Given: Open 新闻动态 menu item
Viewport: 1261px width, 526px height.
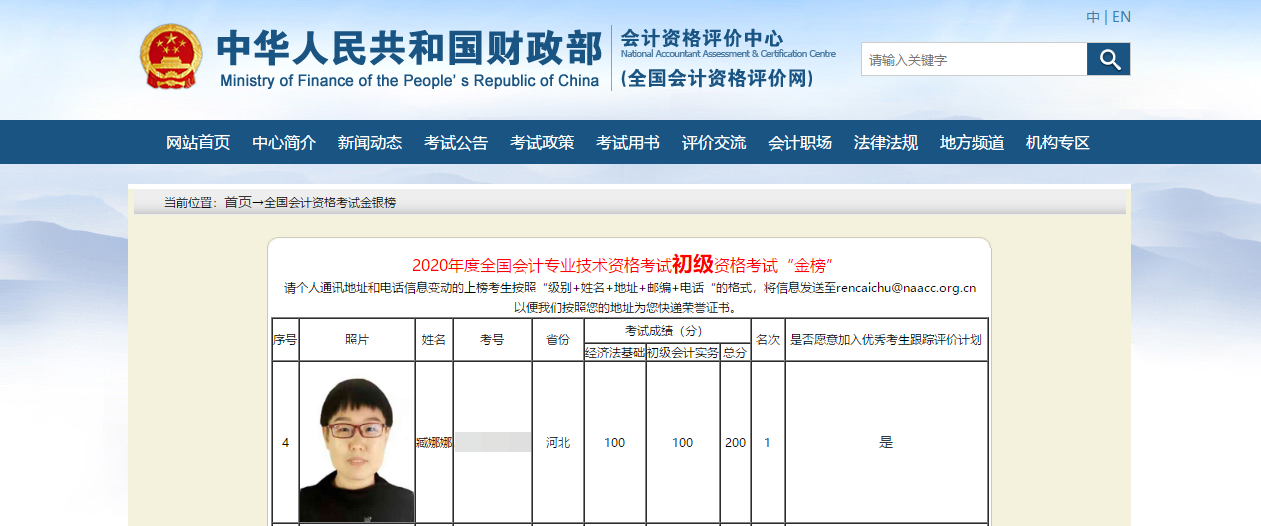Looking at the screenshot, I should tap(370, 143).
